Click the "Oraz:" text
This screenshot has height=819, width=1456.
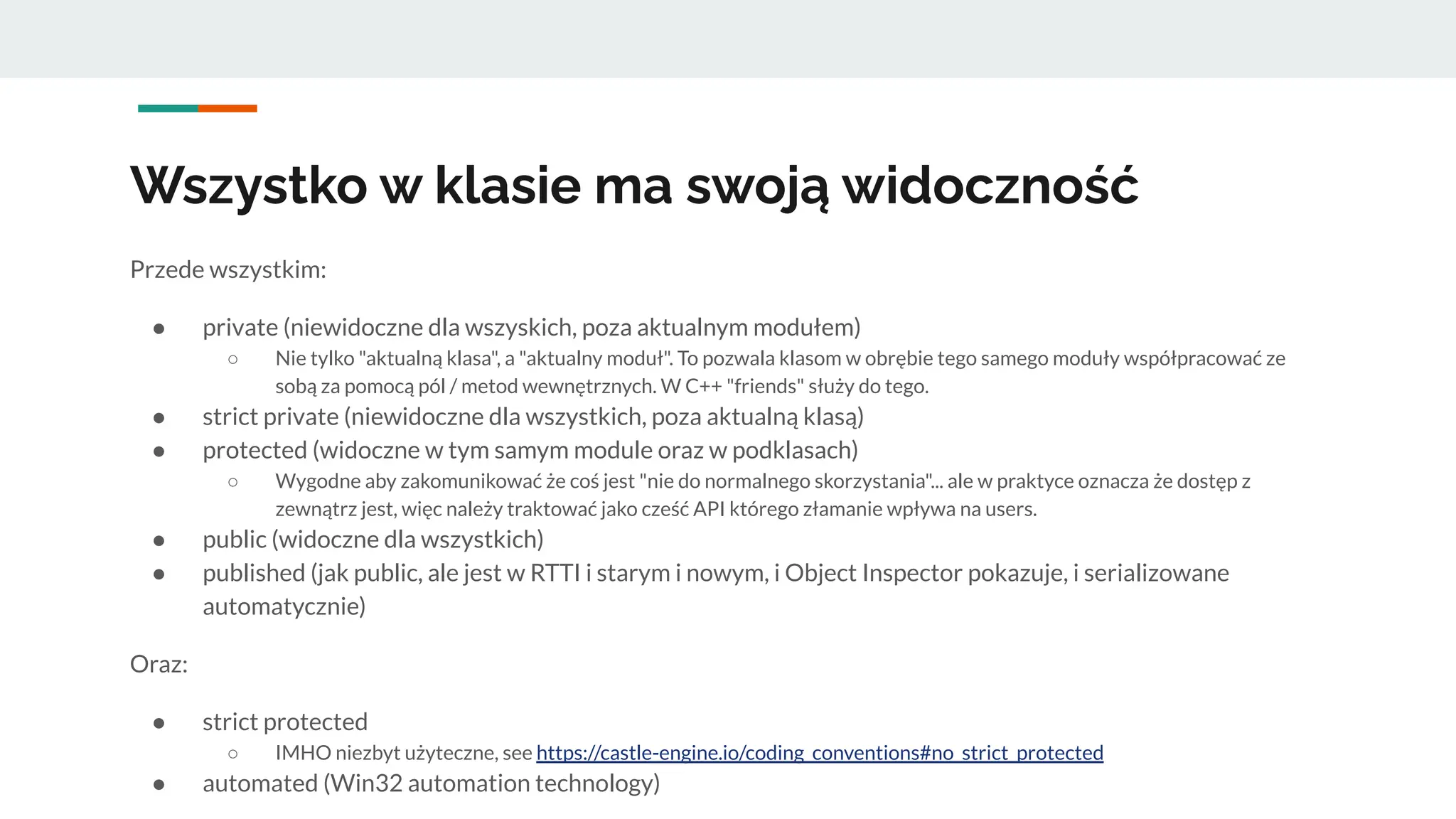pos(159,664)
